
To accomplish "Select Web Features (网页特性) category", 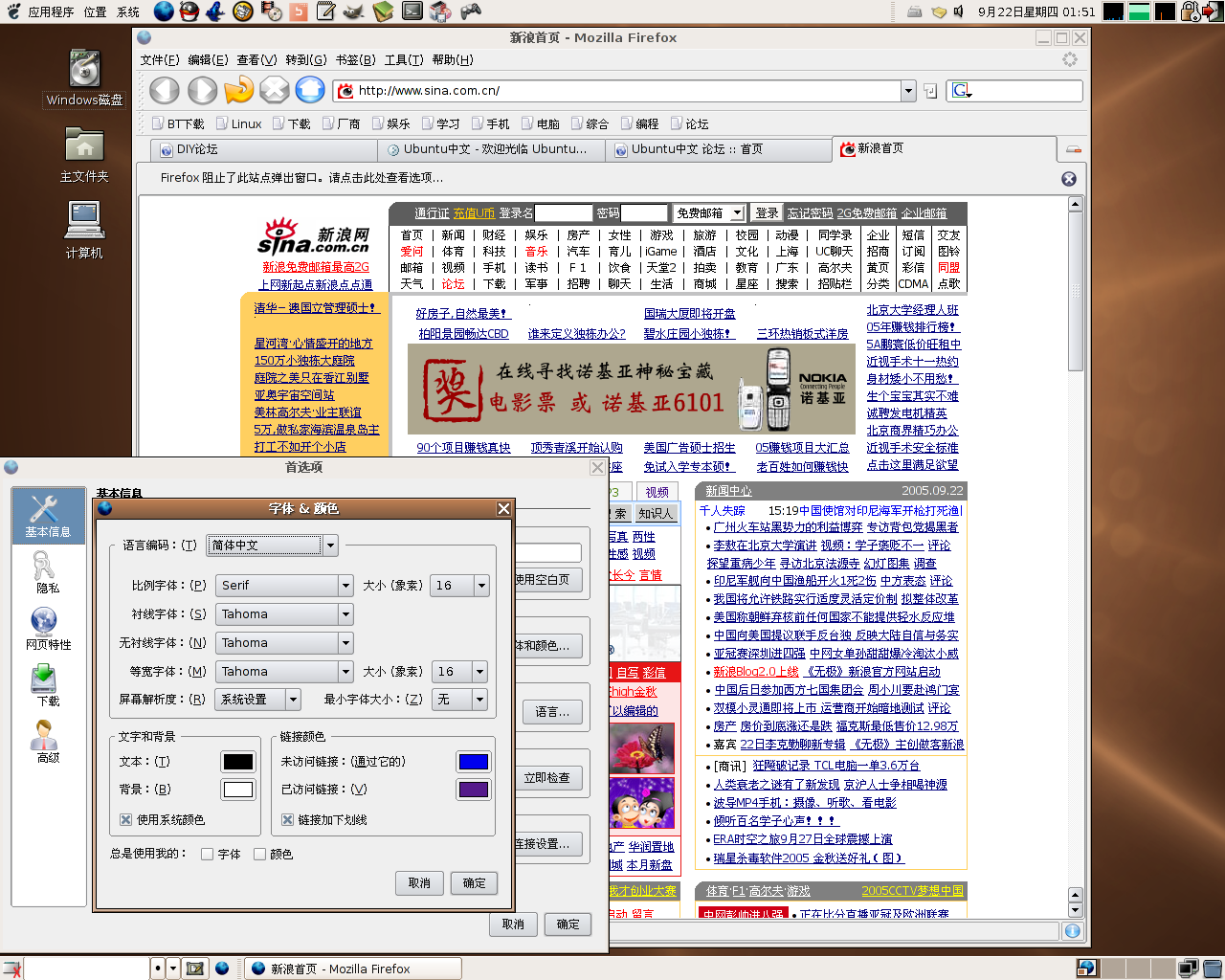I will 47,628.
